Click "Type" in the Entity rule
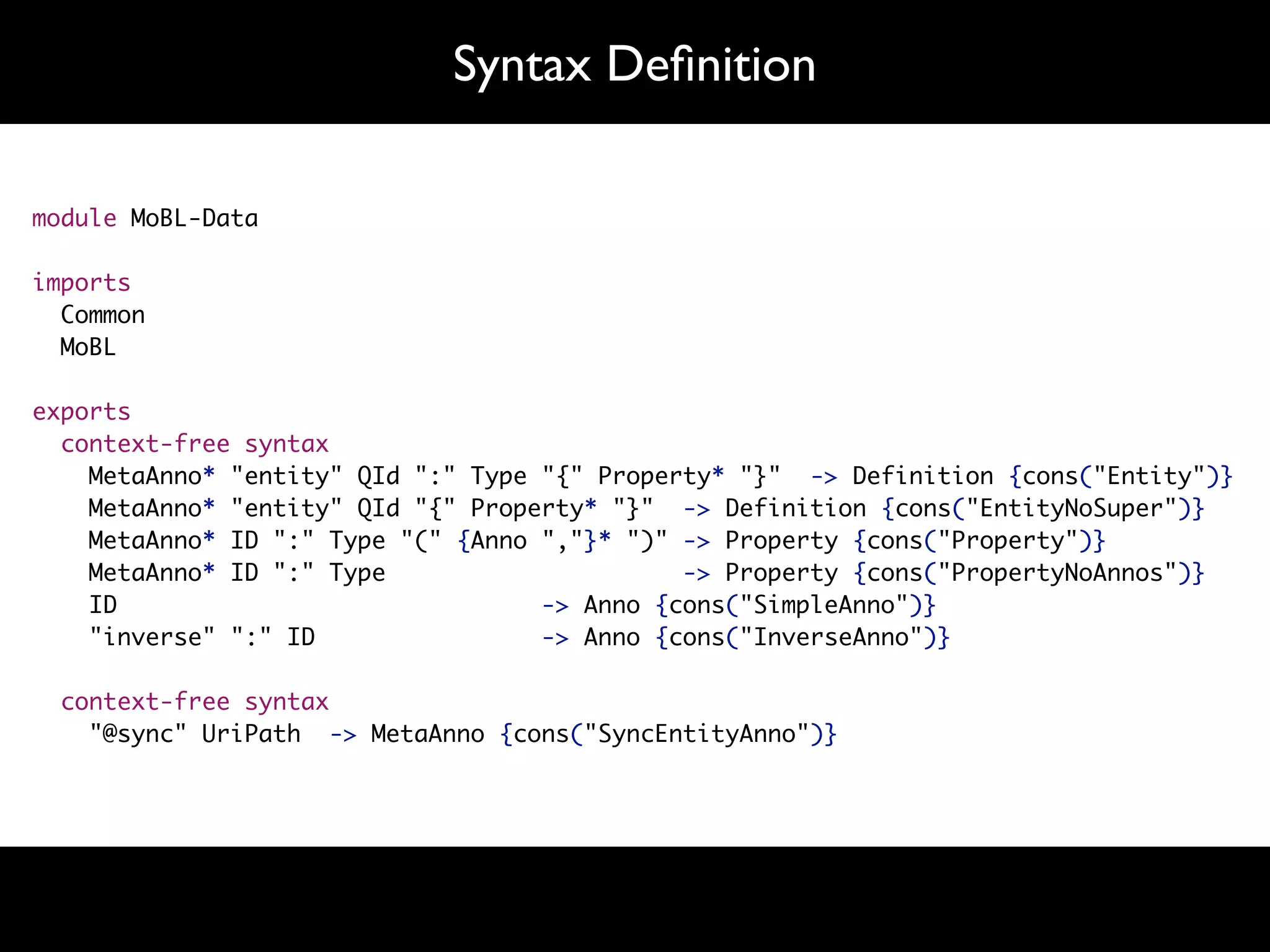 coord(499,477)
